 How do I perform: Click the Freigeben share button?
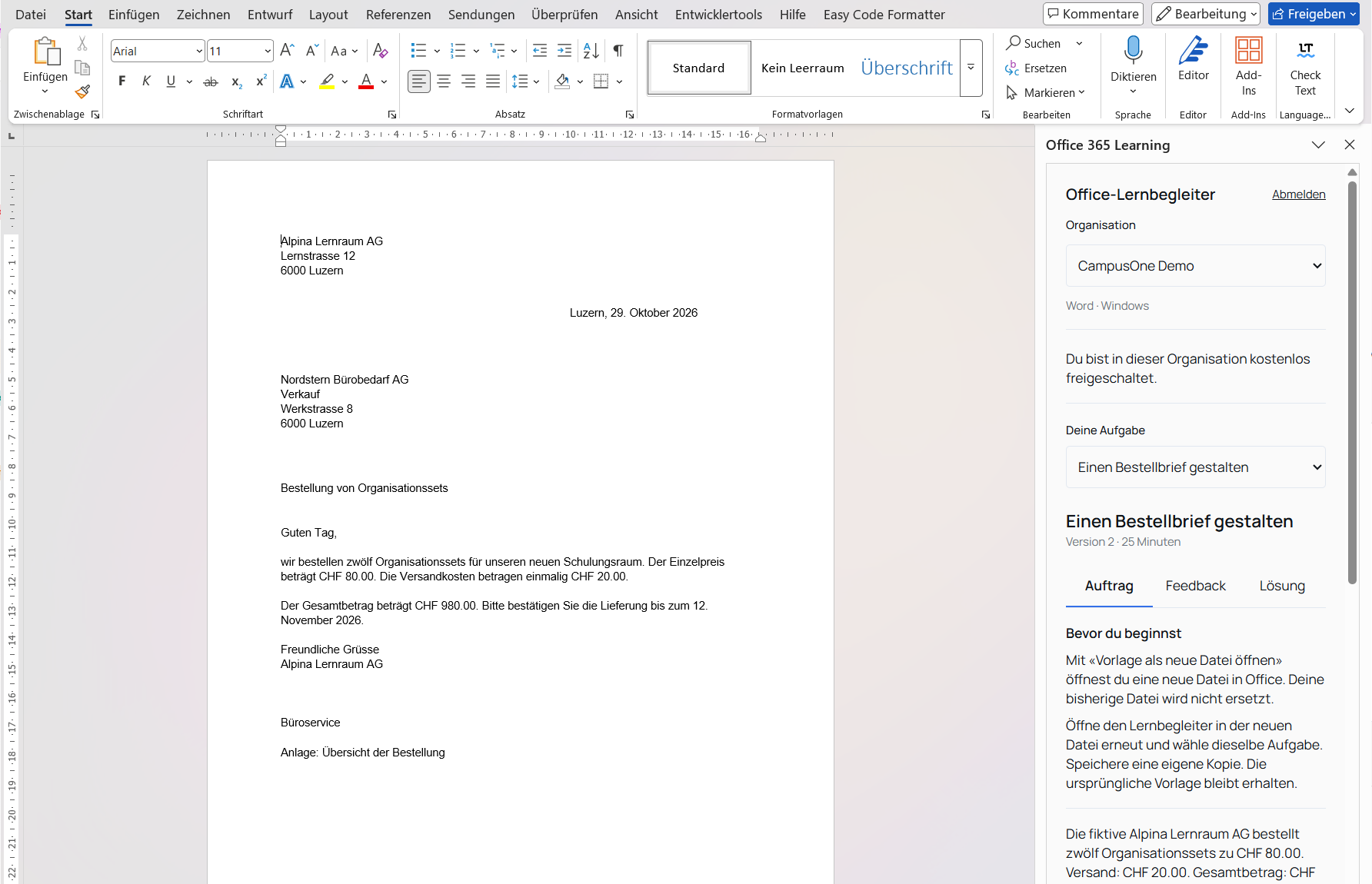[1314, 14]
